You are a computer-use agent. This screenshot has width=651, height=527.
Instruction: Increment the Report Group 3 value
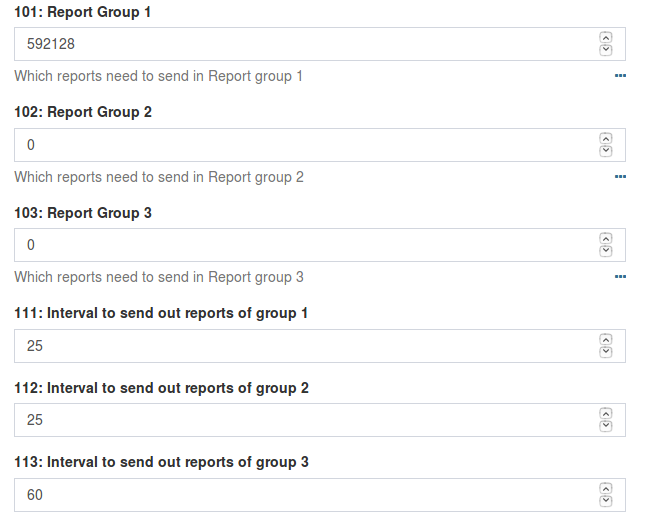pos(605,239)
